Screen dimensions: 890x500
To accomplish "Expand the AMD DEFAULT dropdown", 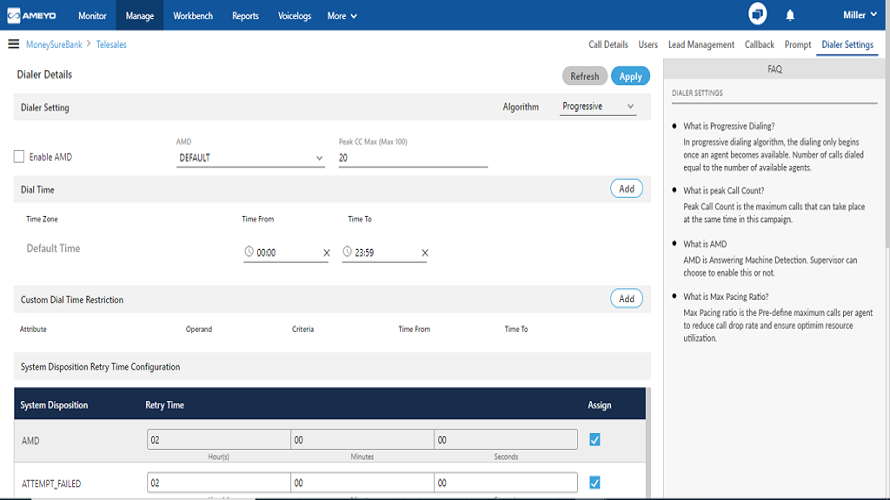I will click(x=250, y=158).
